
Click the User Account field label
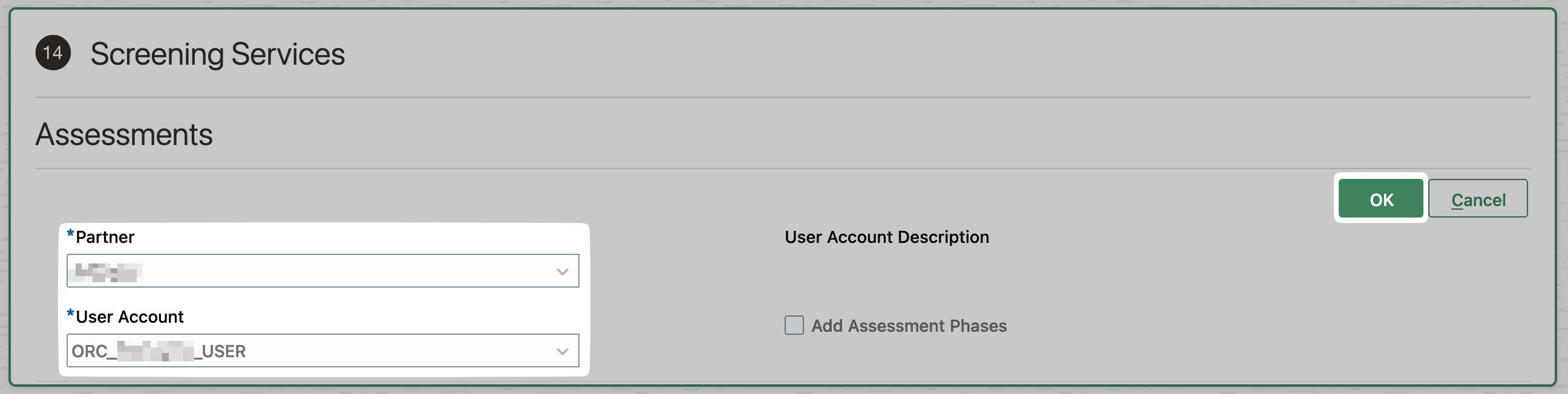[129, 317]
